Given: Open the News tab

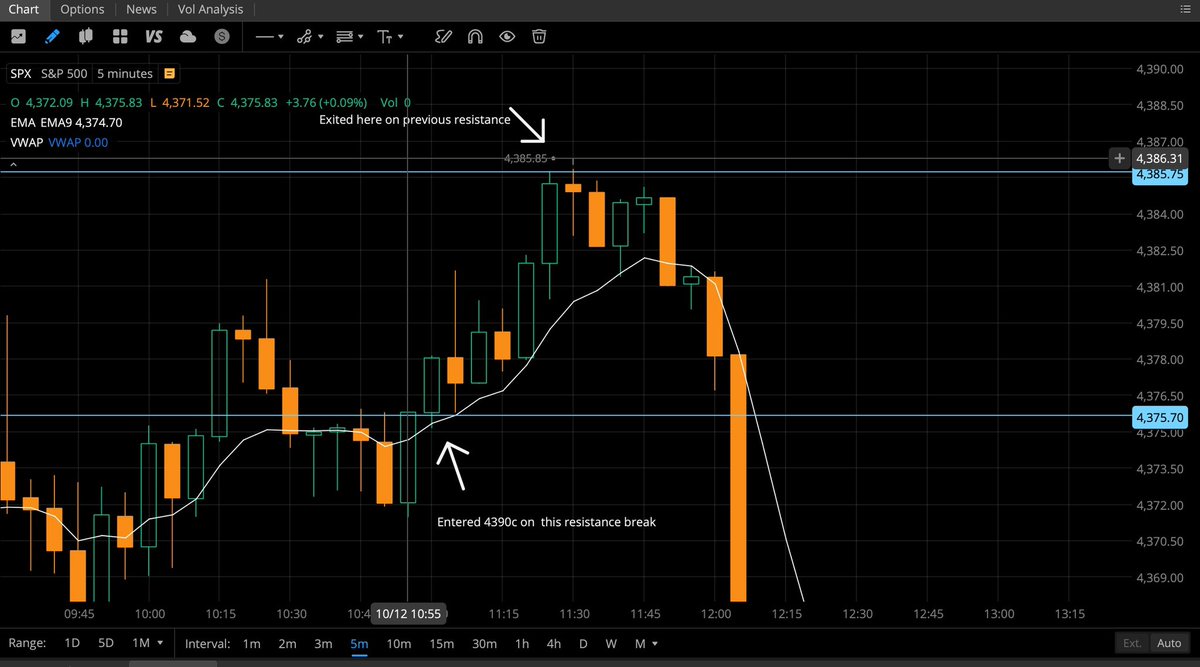Looking at the screenshot, I should 141,9.
